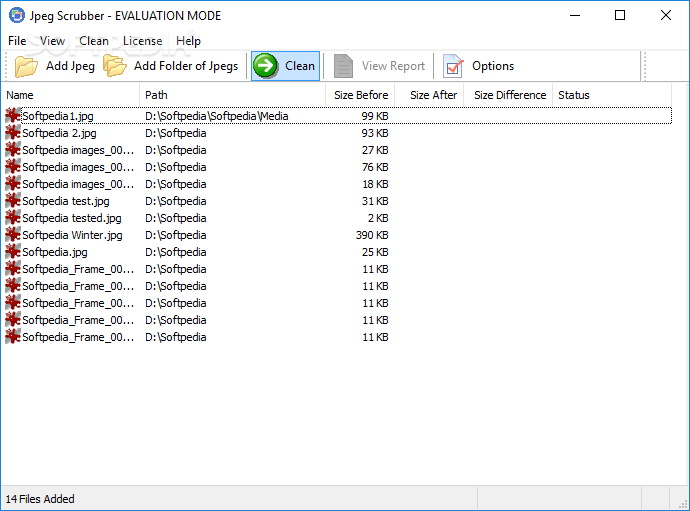This screenshot has width=690, height=511.
Task: Click the file icon for Softpedia Winter.jpg
Action: click(x=13, y=235)
